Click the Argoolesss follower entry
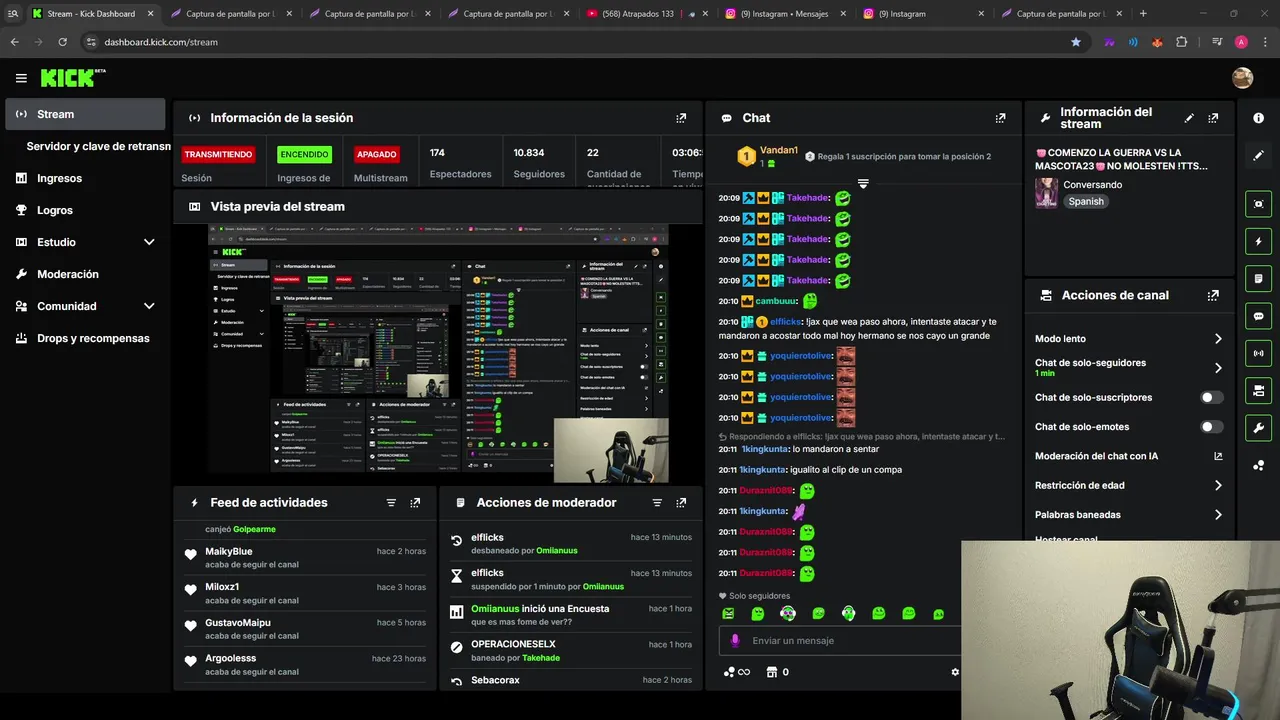Viewport: 1280px width, 720px height. click(x=305, y=665)
